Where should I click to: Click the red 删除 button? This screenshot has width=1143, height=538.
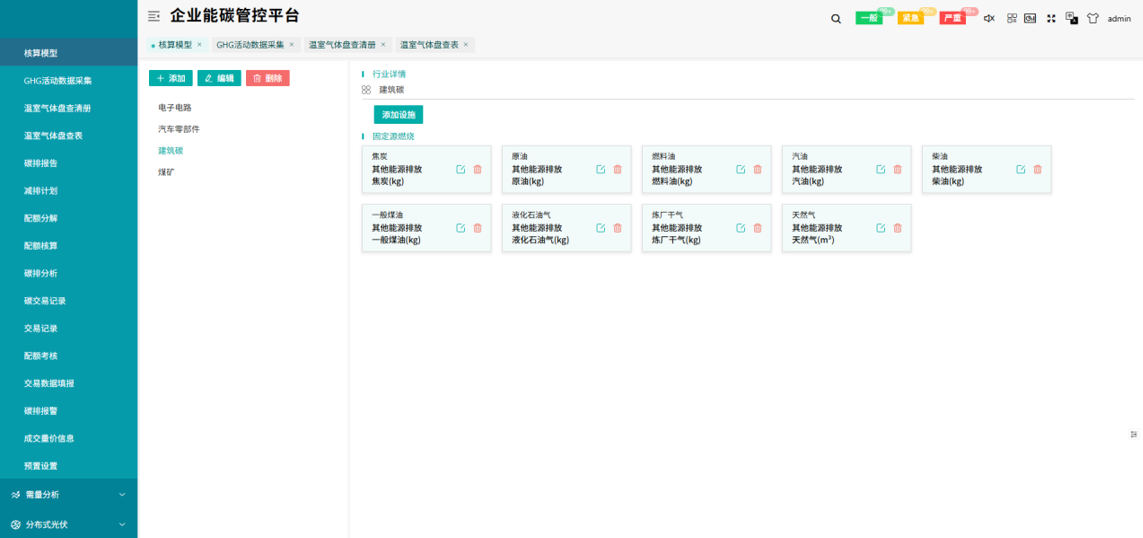pyautogui.click(x=267, y=78)
